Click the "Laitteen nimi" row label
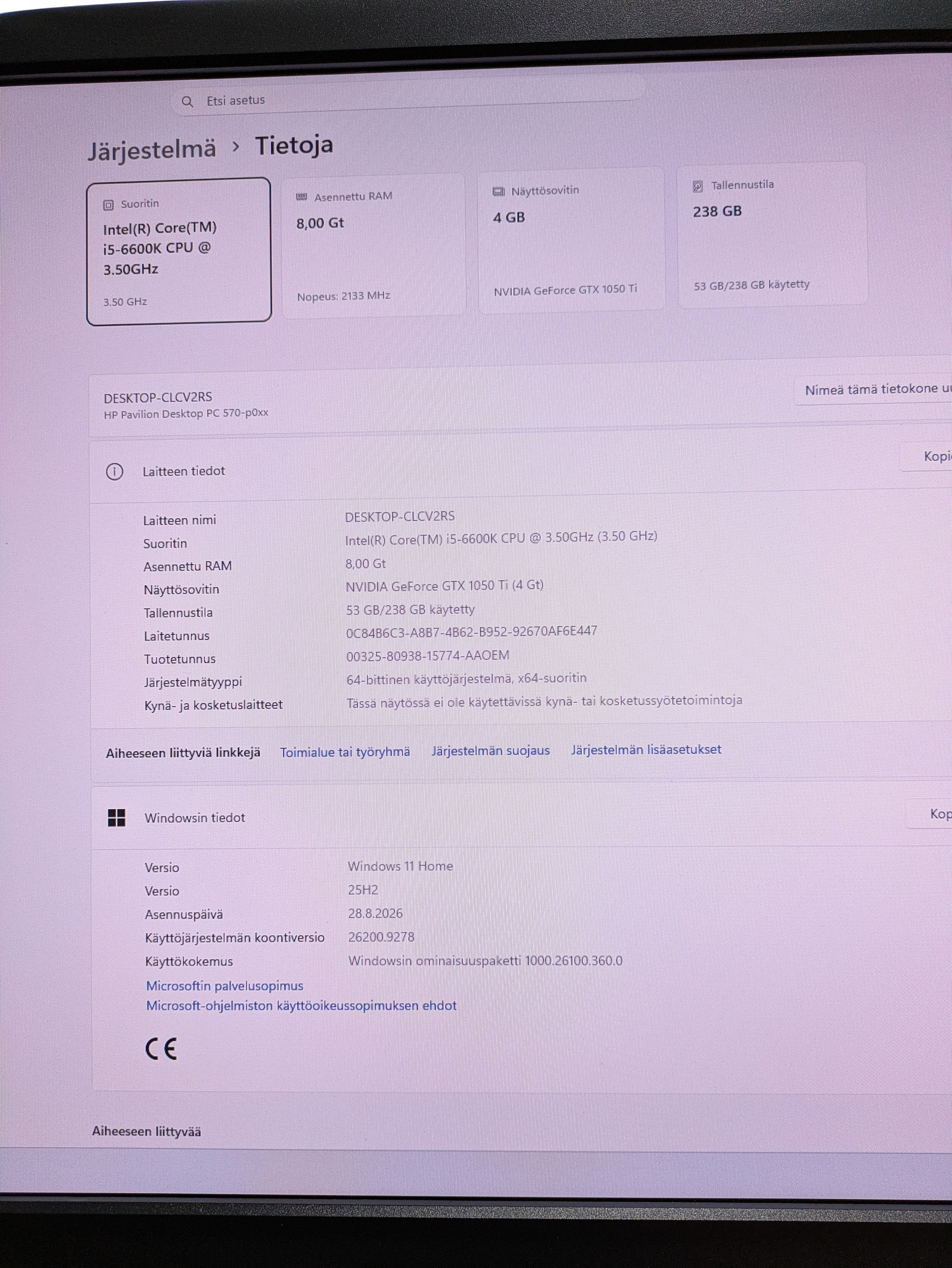The height and width of the screenshot is (1268, 952). [x=179, y=521]
